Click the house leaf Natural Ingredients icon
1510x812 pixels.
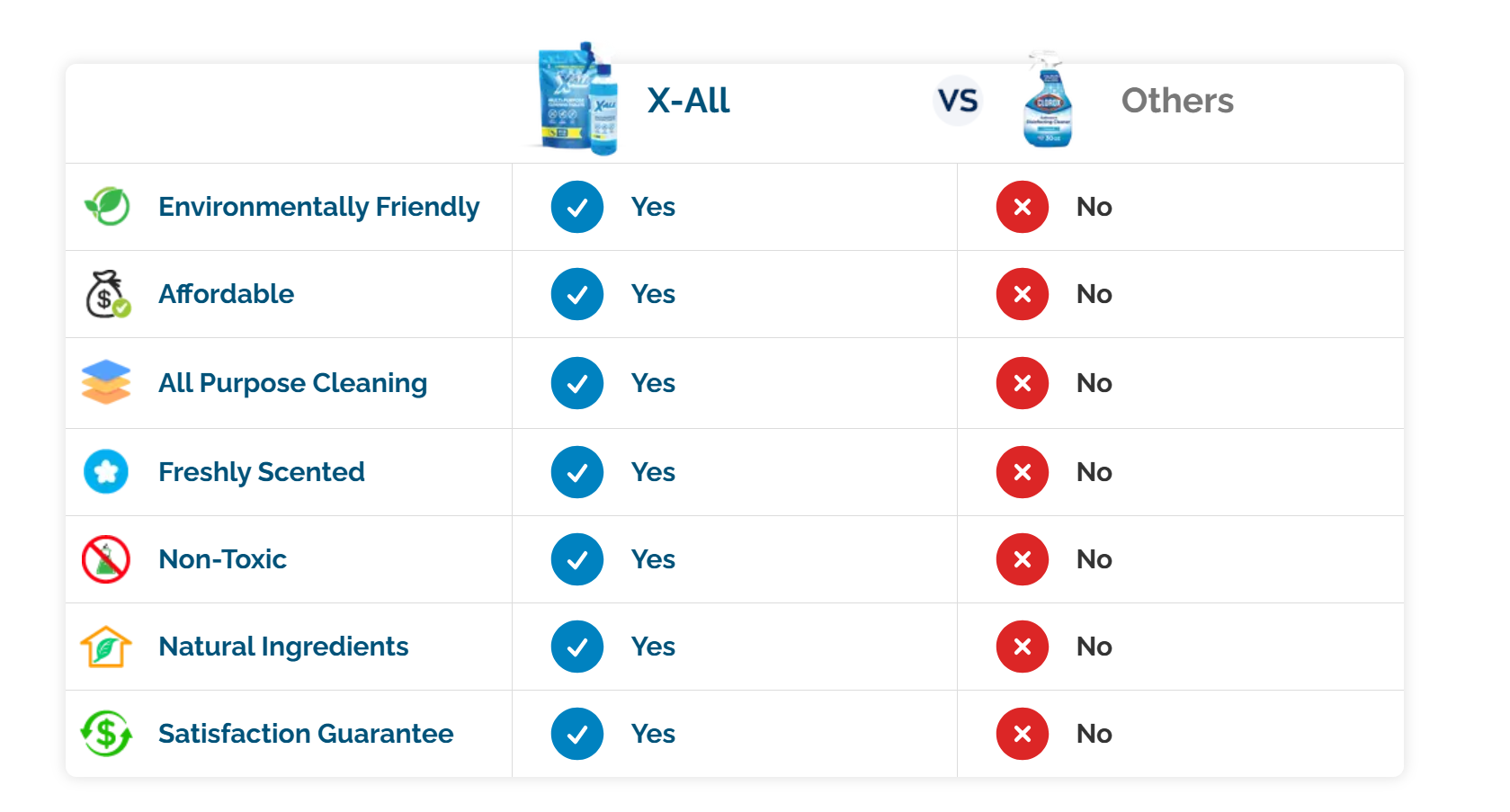tap(106, 647)
